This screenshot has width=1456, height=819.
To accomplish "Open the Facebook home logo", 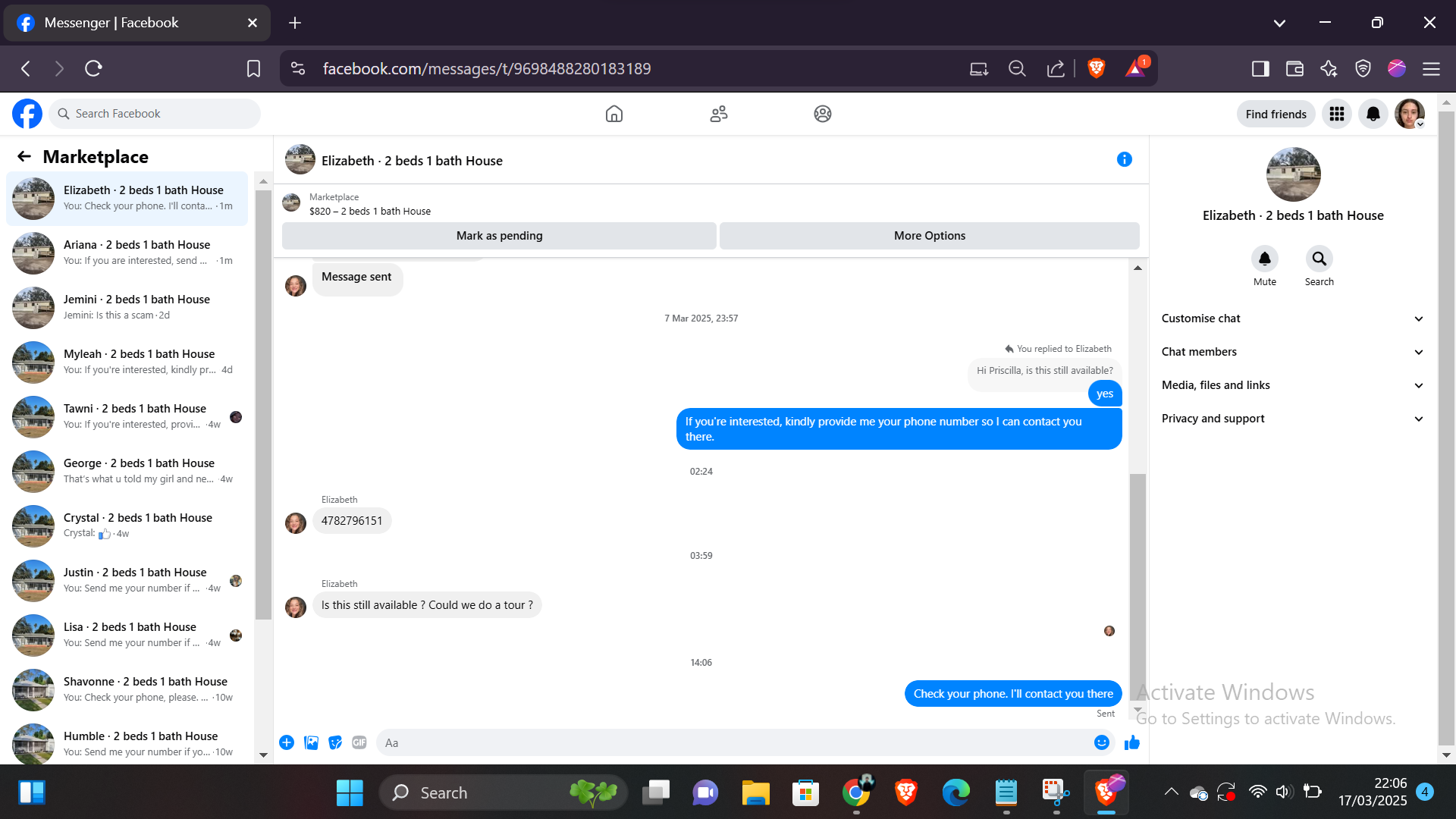I will coord(27,114).
